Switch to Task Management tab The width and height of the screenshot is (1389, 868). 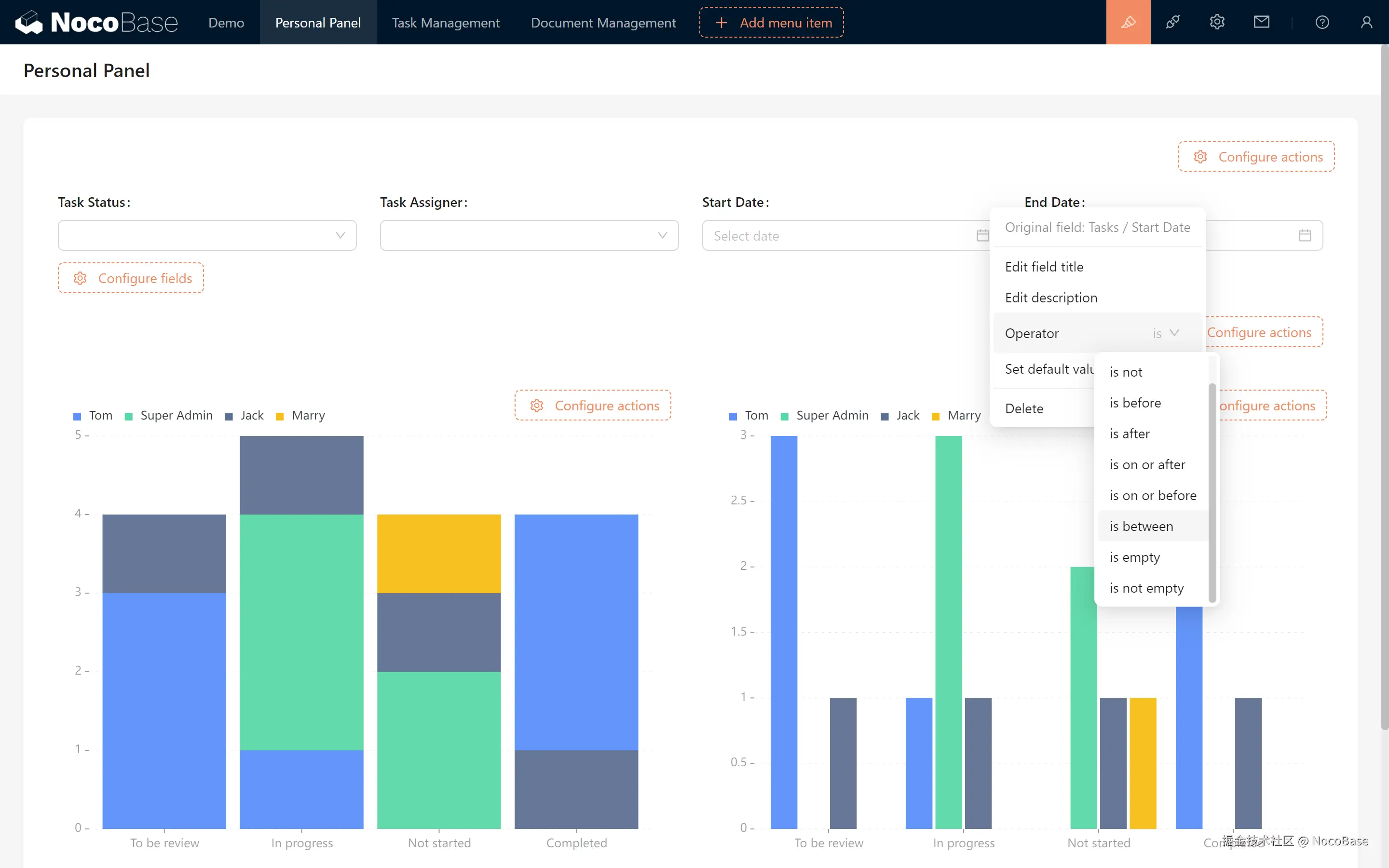point(446,22)
